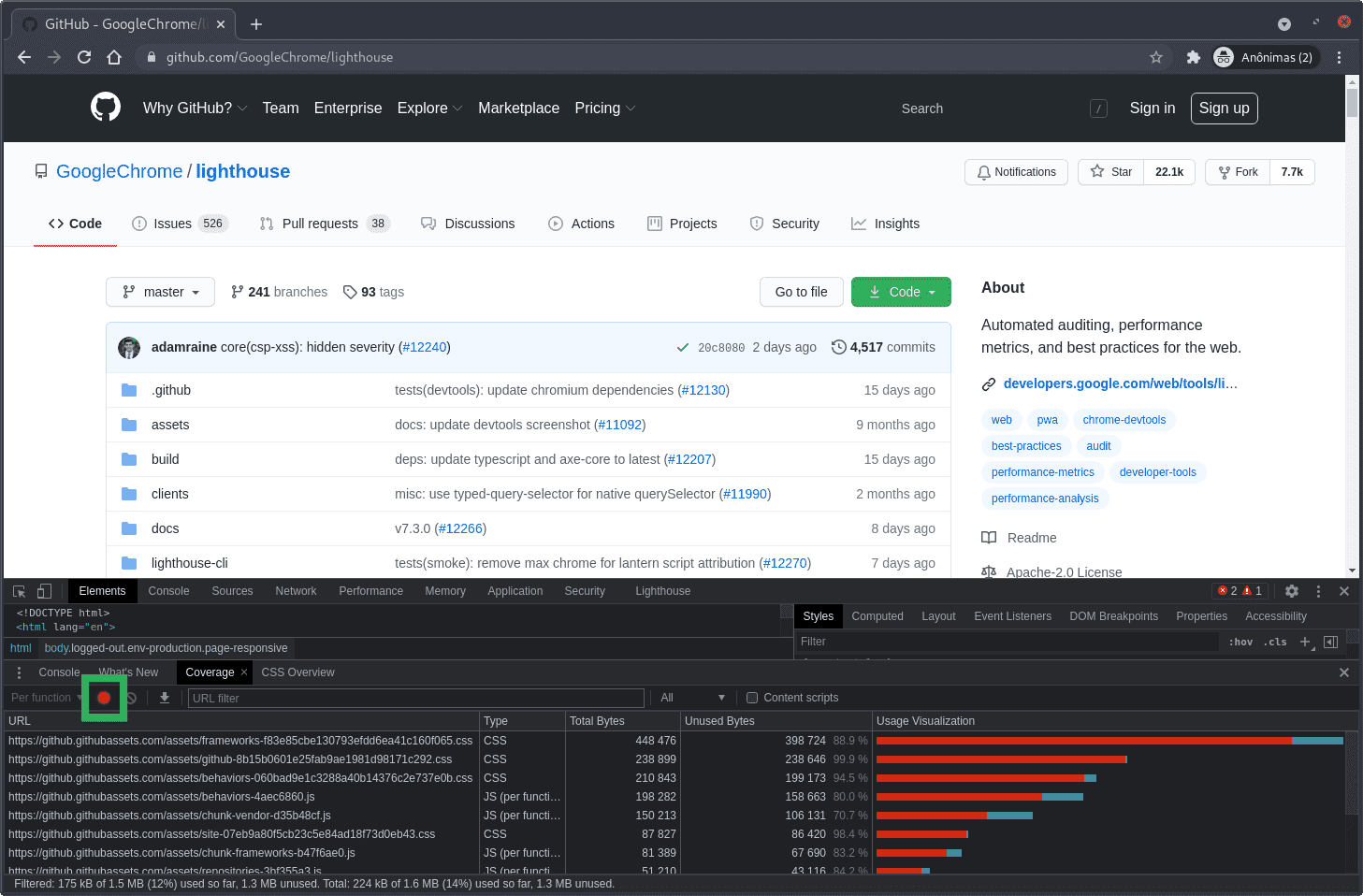Click the GitHub Search field

click(x=1003, y=108)
